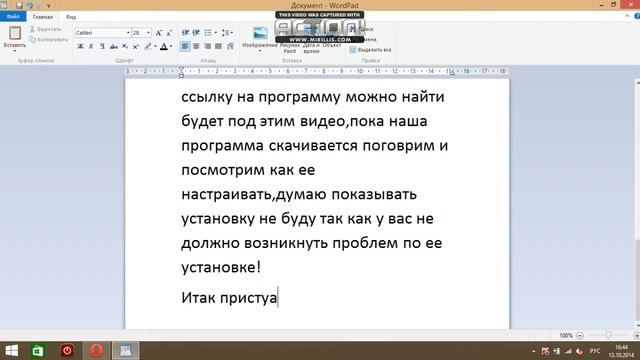
Task: Click the WordPad taskbar icon
Action: [x=126, y=351]
